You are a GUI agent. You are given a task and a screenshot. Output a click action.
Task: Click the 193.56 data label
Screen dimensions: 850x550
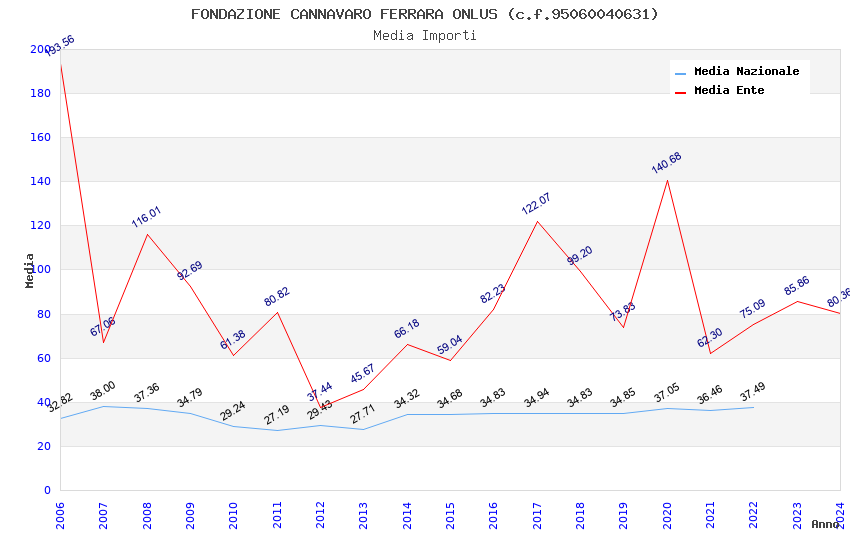click(60, 46)
